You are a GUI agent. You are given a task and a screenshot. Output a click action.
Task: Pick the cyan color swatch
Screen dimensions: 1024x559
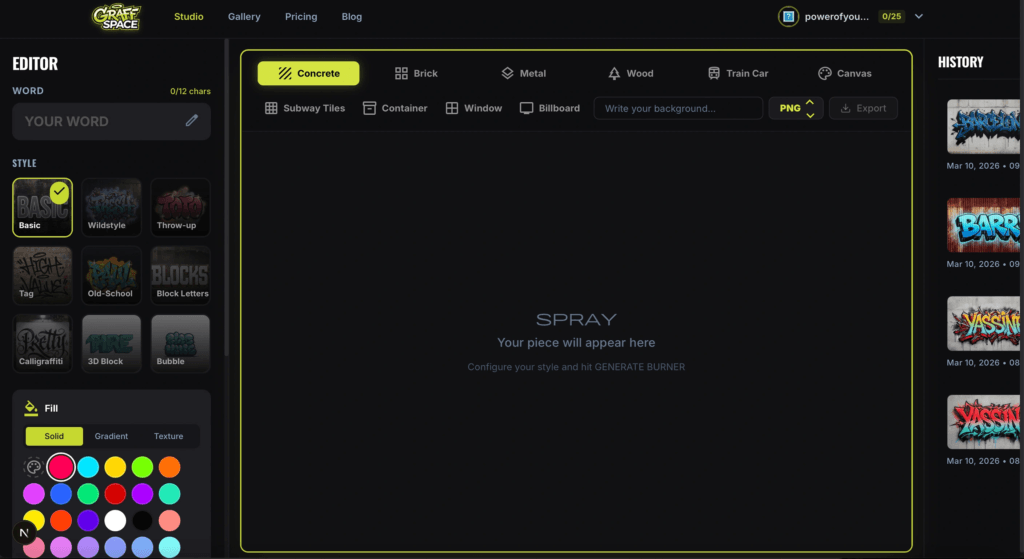coord(88,467)
